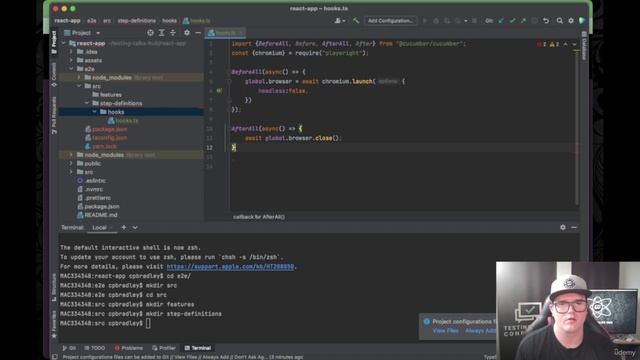
Task: Open the Structure side tab
Action: coord(54,288)
